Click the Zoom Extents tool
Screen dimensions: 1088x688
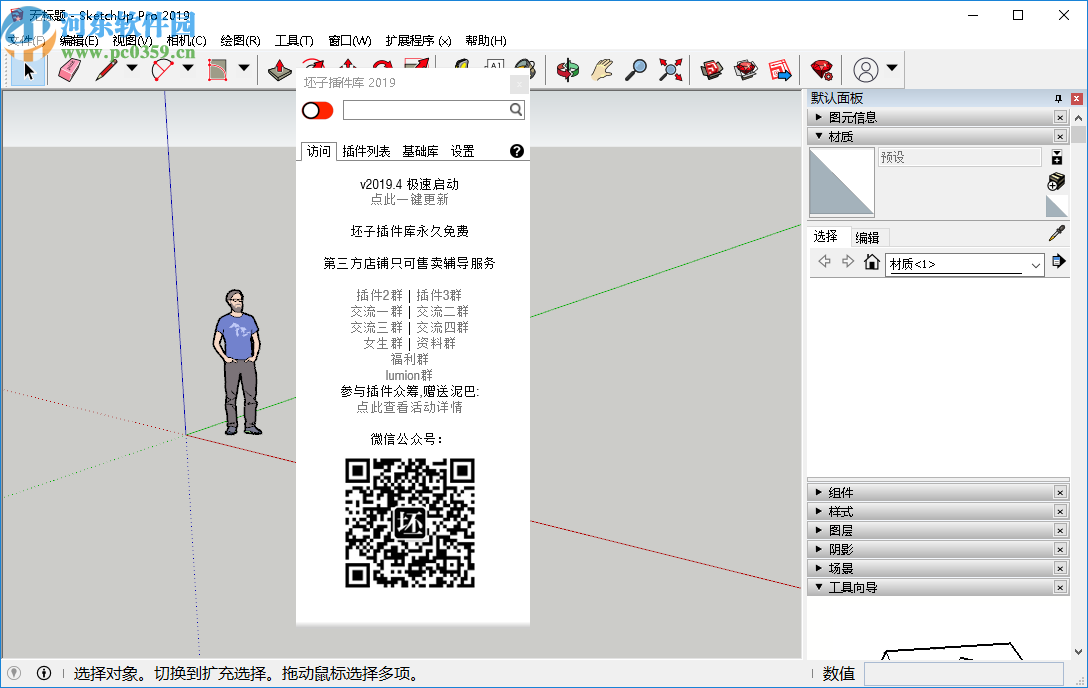[x=670, y=69]
